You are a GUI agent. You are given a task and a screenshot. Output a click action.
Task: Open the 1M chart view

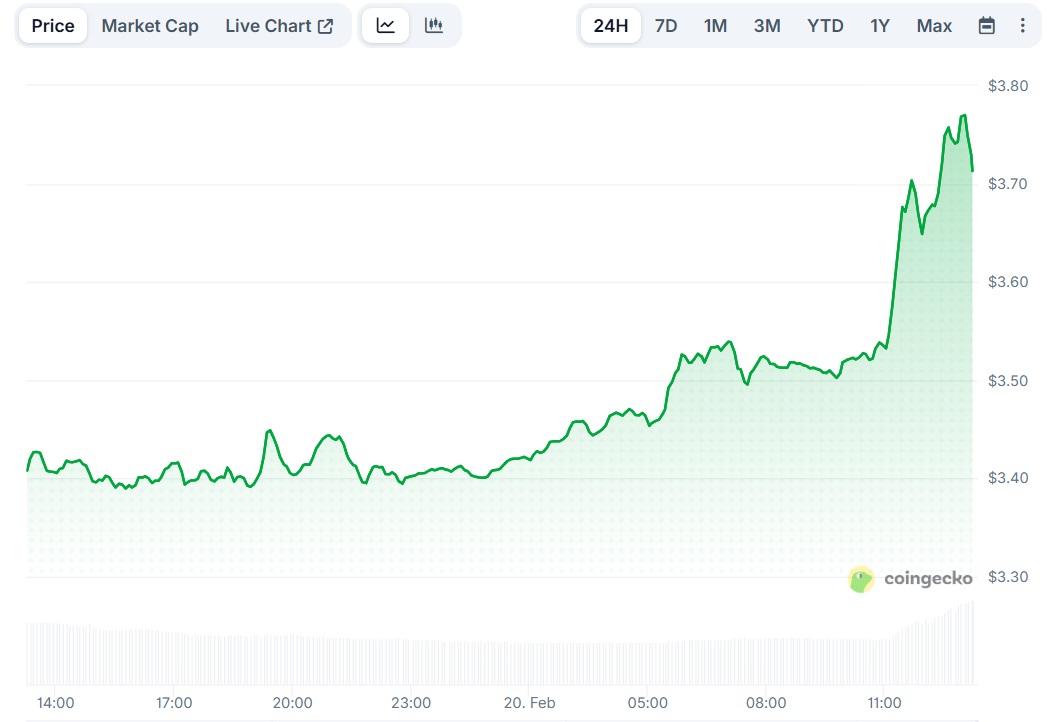(715, 25)
